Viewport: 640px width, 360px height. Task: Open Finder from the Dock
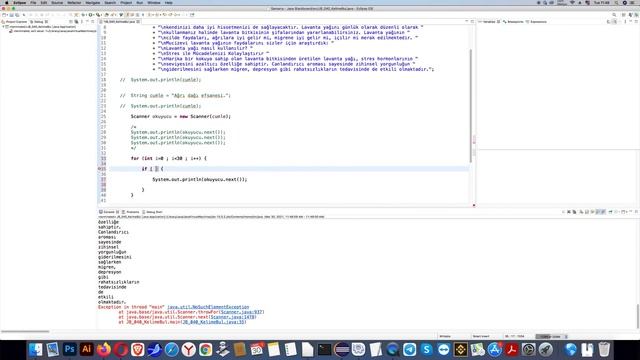click(36, 350)
